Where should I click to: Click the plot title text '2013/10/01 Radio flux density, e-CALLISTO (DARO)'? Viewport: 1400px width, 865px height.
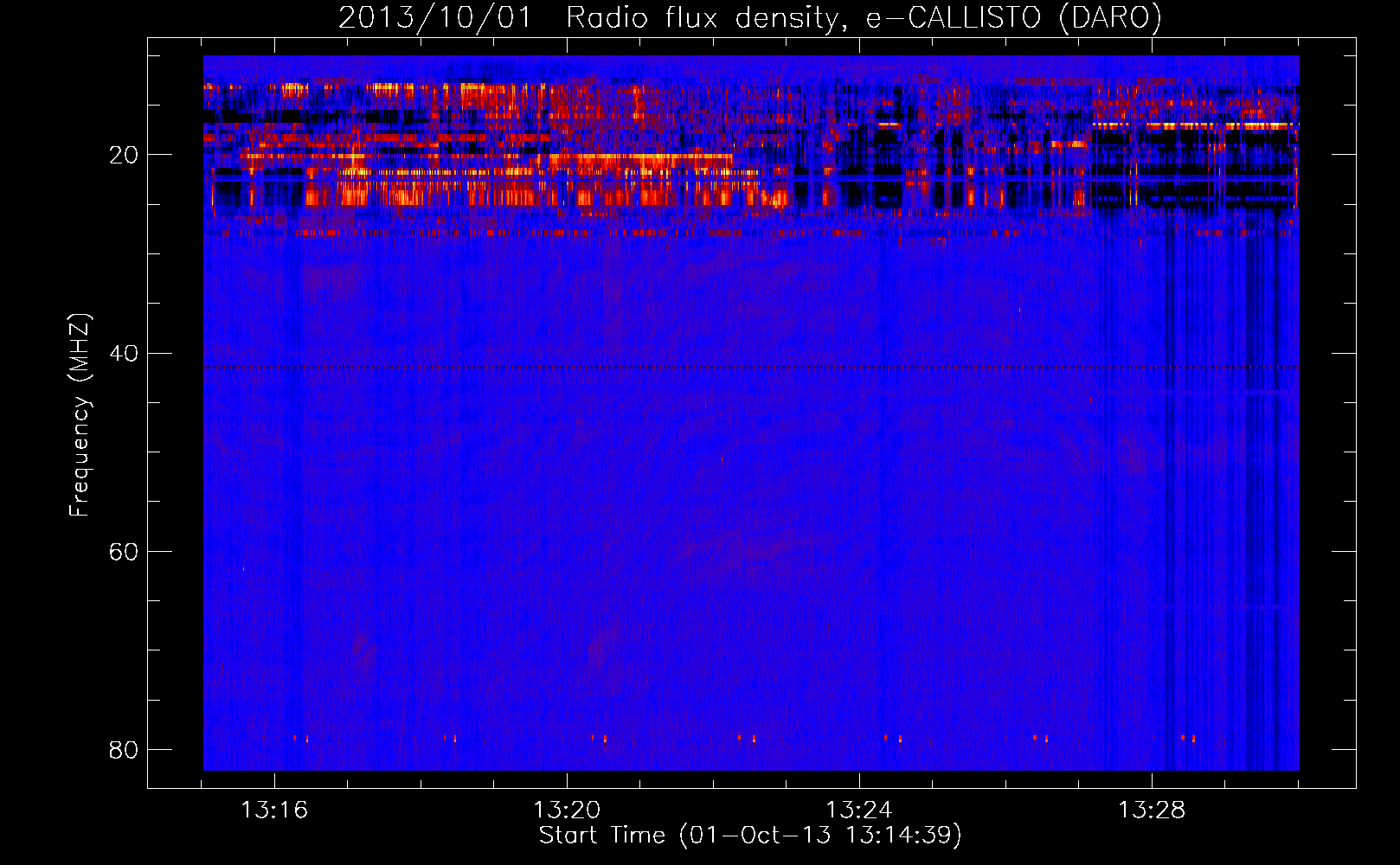coord(750,18)
